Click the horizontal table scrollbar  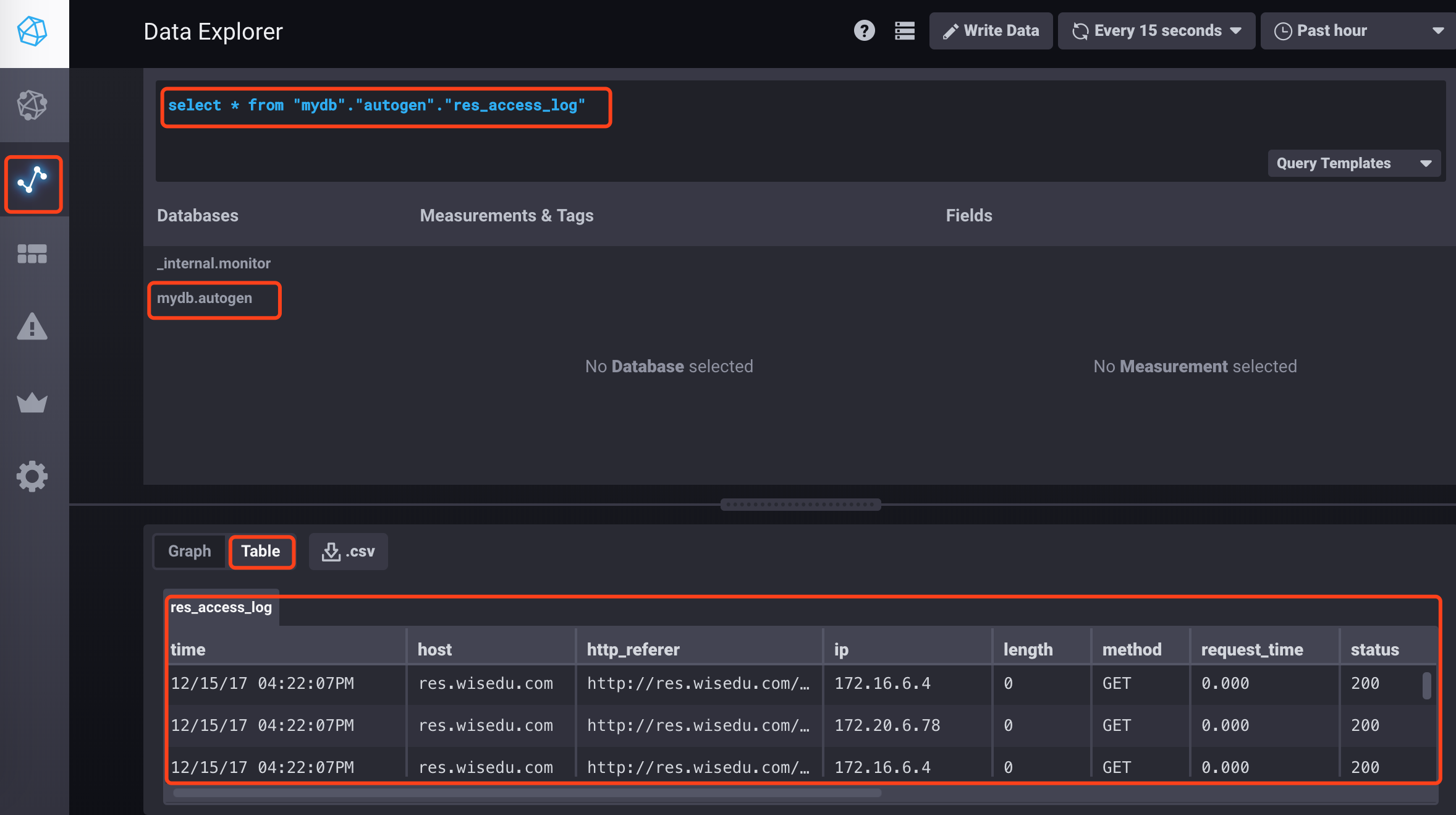coord(527,793)
